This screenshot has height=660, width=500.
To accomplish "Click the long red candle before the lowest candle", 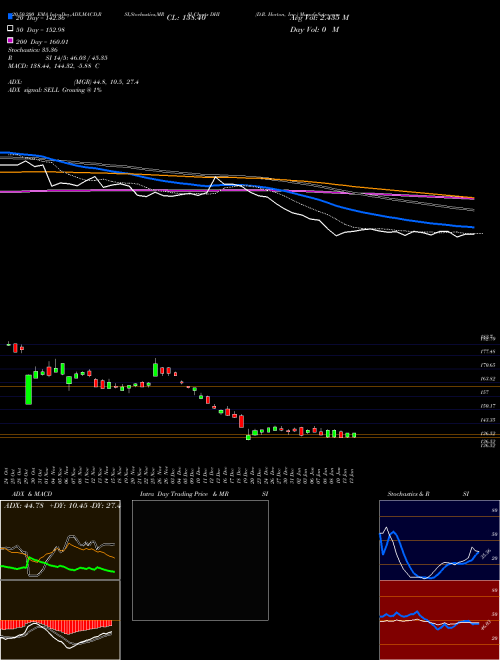I will [x=242, y=421].
